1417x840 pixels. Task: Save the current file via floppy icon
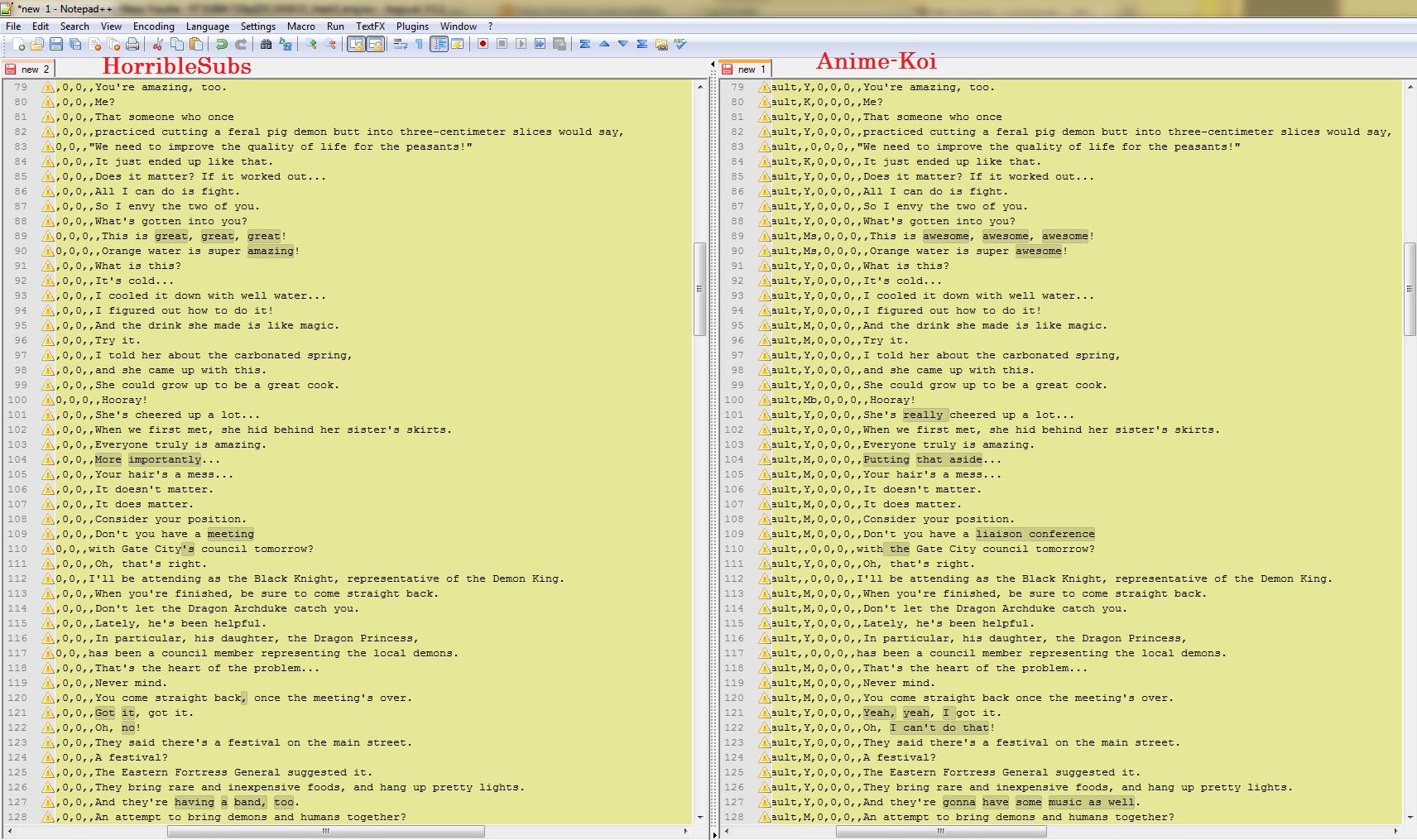[x=56, y=45]
